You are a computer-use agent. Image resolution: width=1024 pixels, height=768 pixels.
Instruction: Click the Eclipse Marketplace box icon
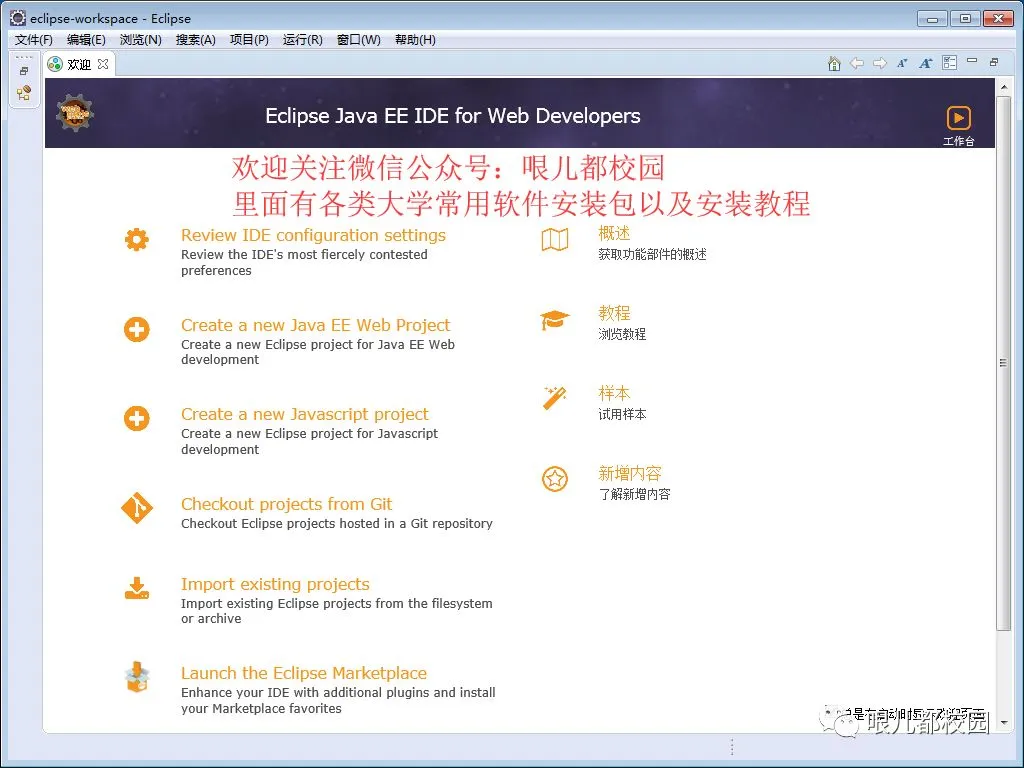(136, 677)
